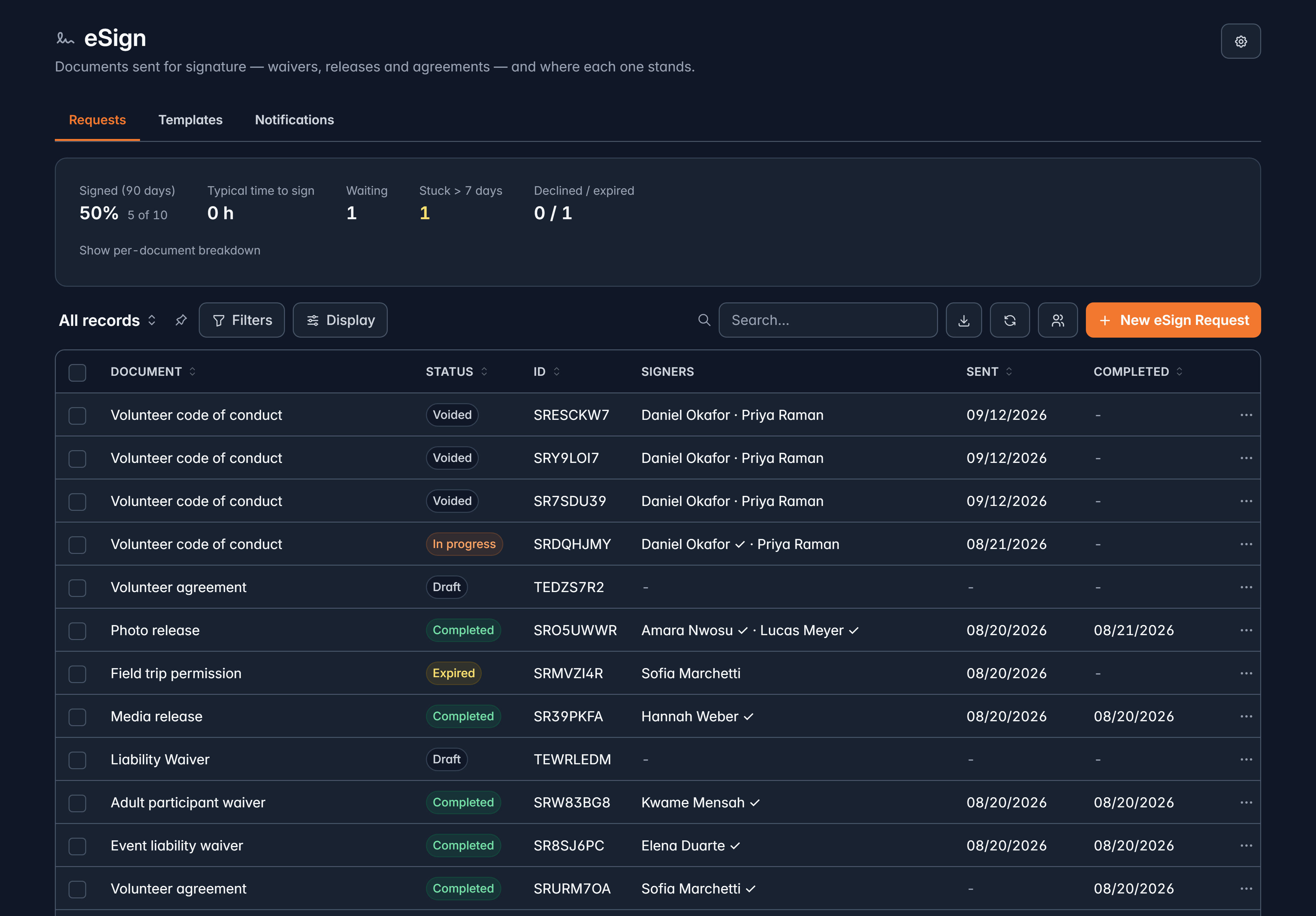This screenshot has height=916, width=1316.
Task: Open the signers people icon button
Action: (1057, 320)
